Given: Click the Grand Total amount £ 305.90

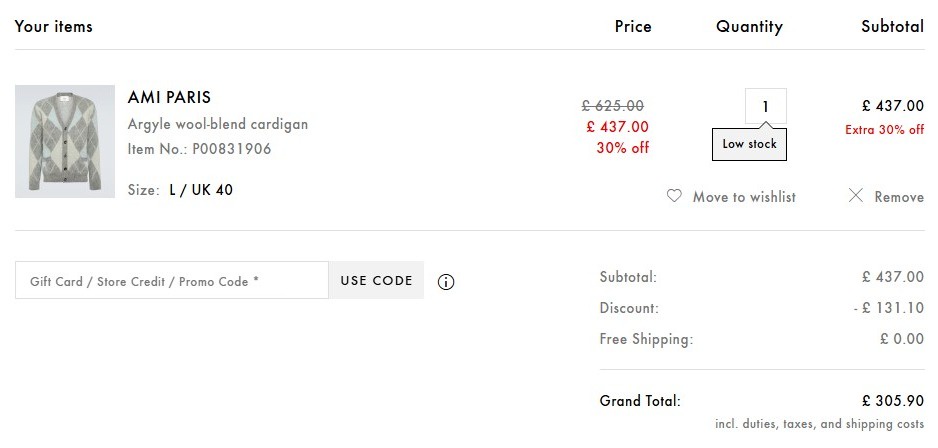Looking at the screenshot, I should tap(893, 401).
